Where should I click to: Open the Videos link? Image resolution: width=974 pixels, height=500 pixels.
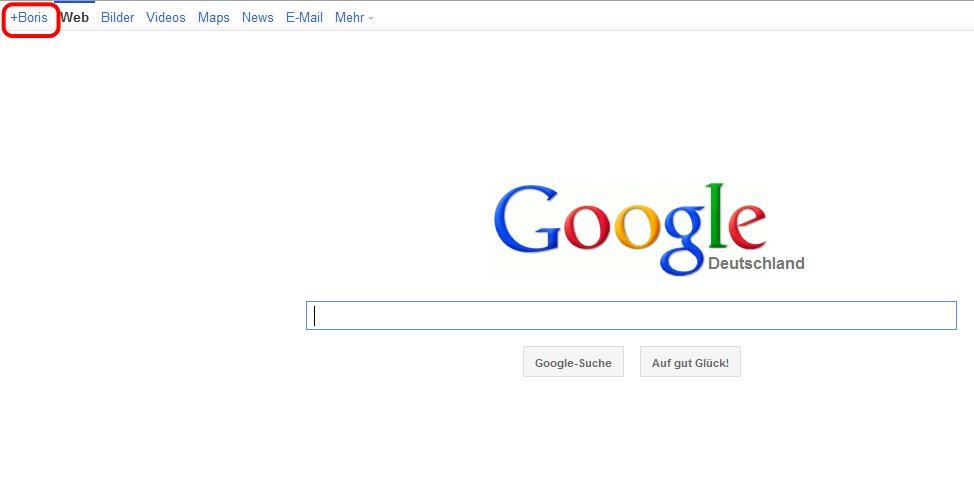[166, 18]
